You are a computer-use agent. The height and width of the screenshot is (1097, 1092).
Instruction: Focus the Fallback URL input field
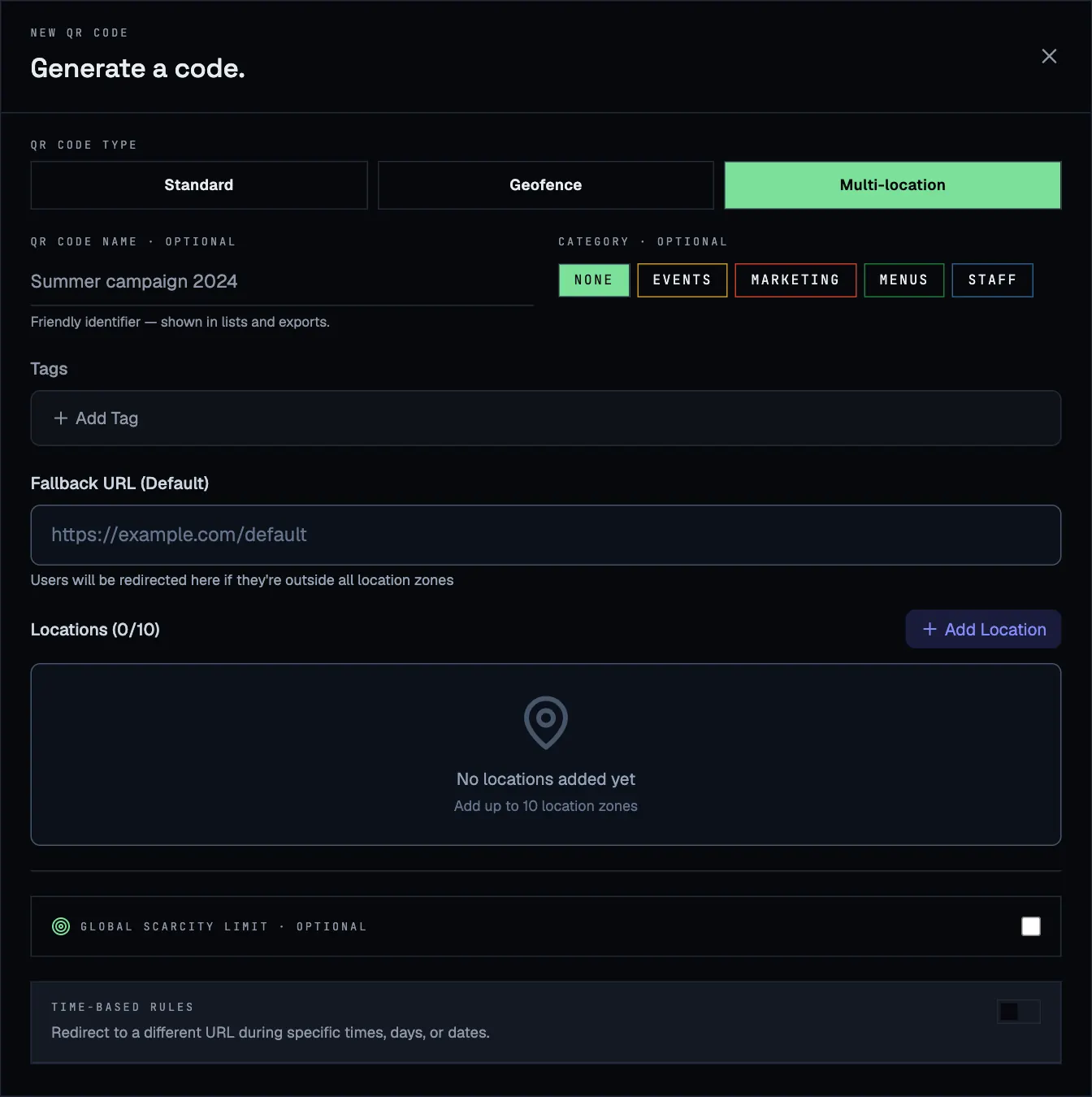pos(546,535)
